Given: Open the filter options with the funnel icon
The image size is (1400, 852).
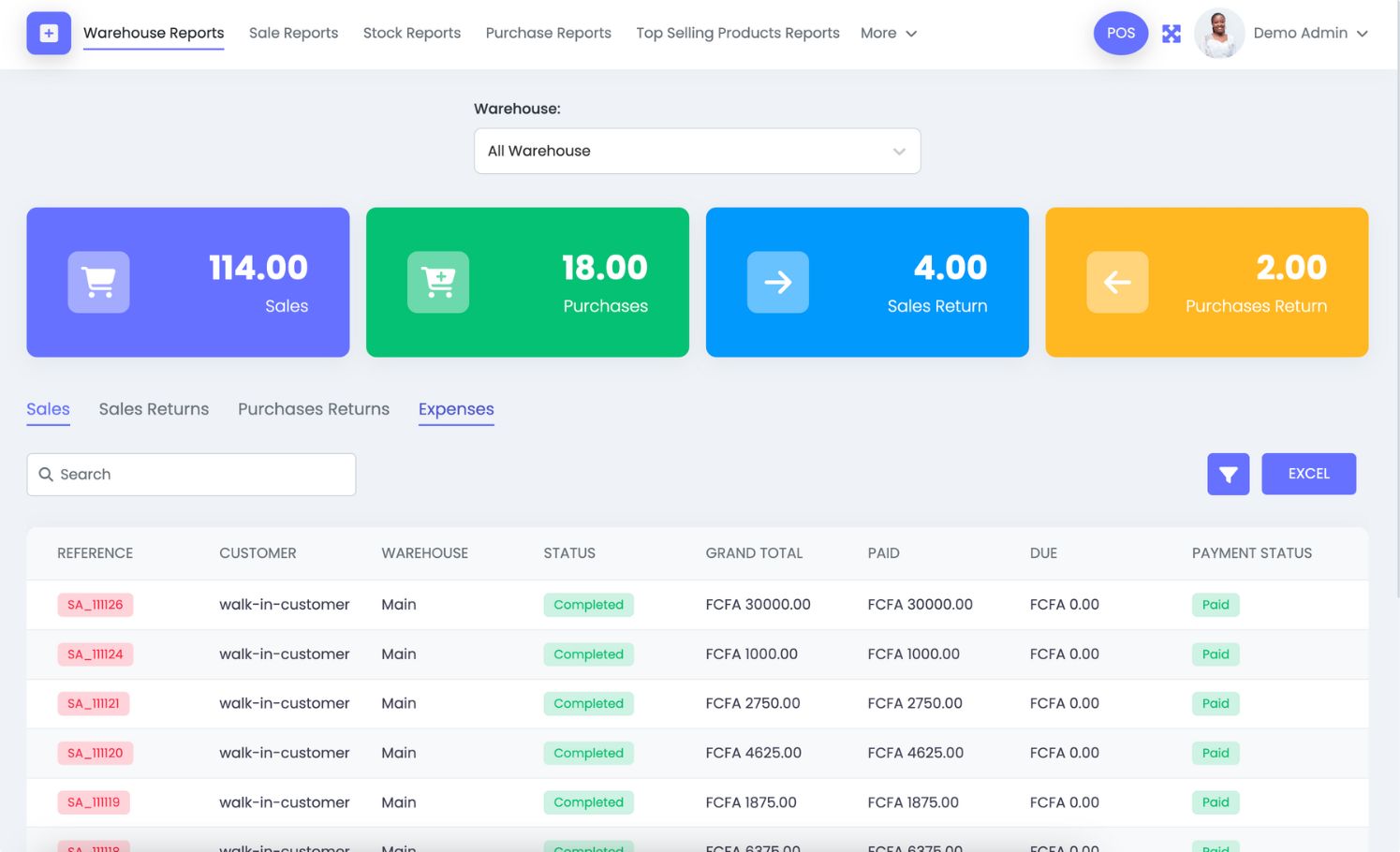Looking at the screenshot, I should (x=1228, y=474).
